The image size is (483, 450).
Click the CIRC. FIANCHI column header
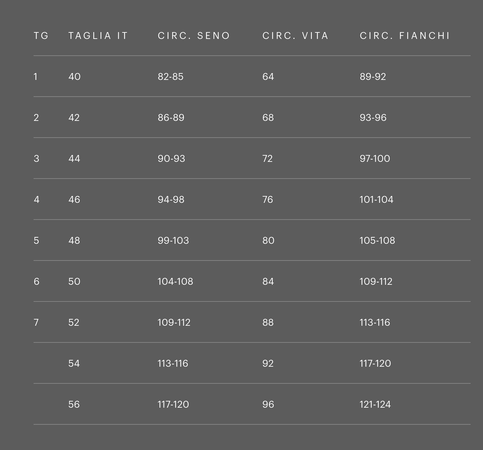click(x=405, y=36)
